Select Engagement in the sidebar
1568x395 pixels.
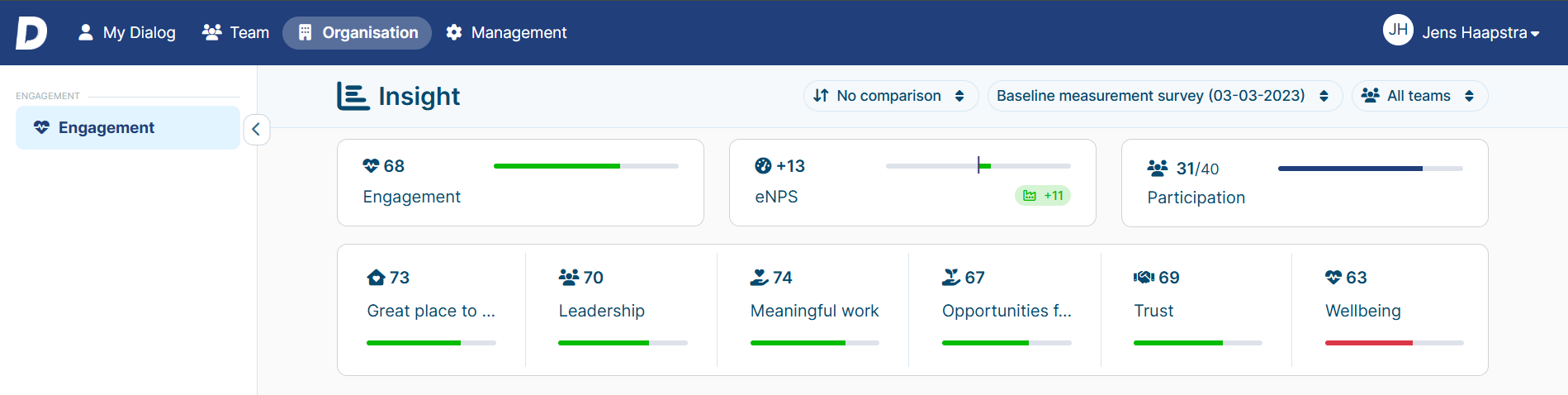[128, 127]
